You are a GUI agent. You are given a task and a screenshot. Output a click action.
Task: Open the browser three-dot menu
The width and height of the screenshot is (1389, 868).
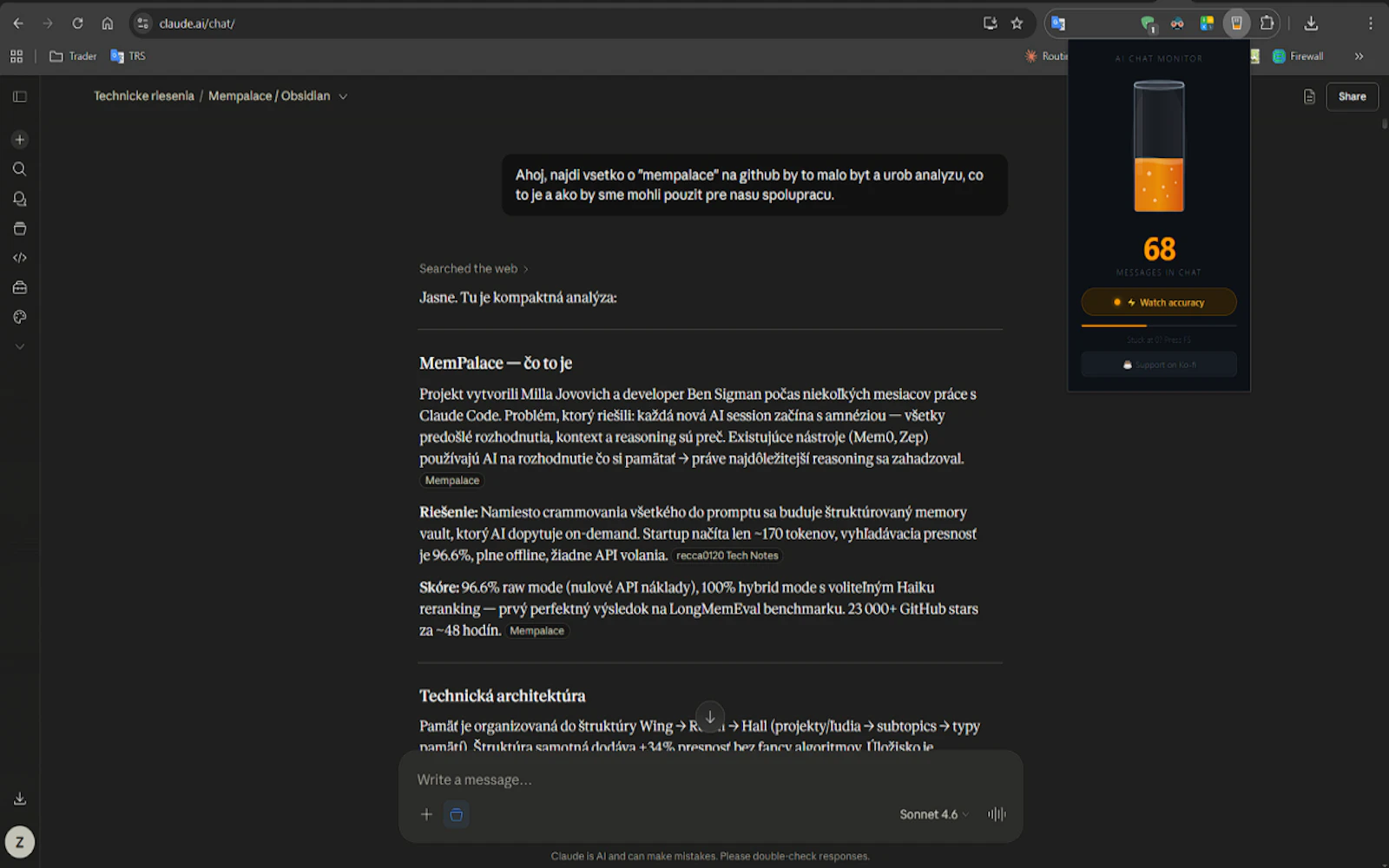[x=1370, y=23]
